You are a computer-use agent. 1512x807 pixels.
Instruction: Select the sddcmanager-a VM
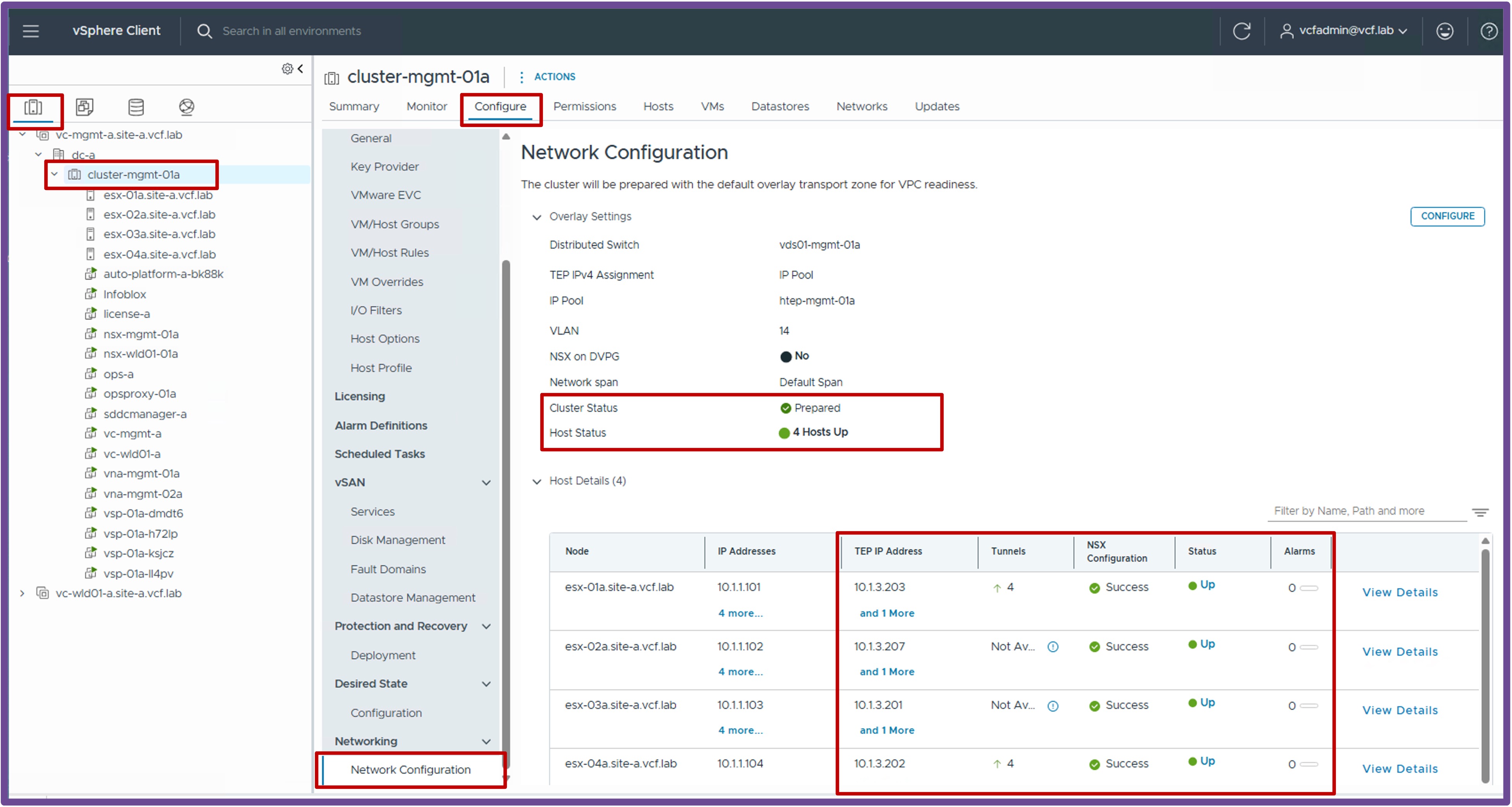(145, 414)
